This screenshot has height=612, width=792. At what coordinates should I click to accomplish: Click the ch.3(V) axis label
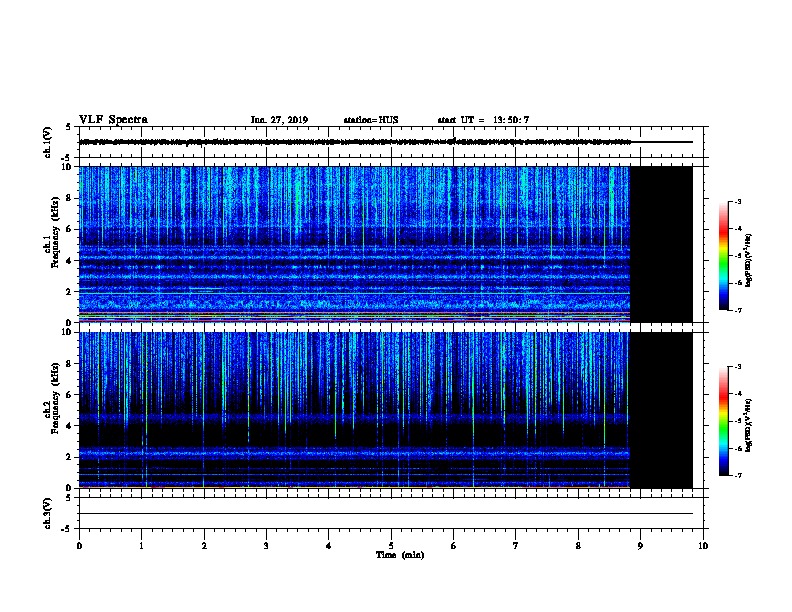coord(47,514)
